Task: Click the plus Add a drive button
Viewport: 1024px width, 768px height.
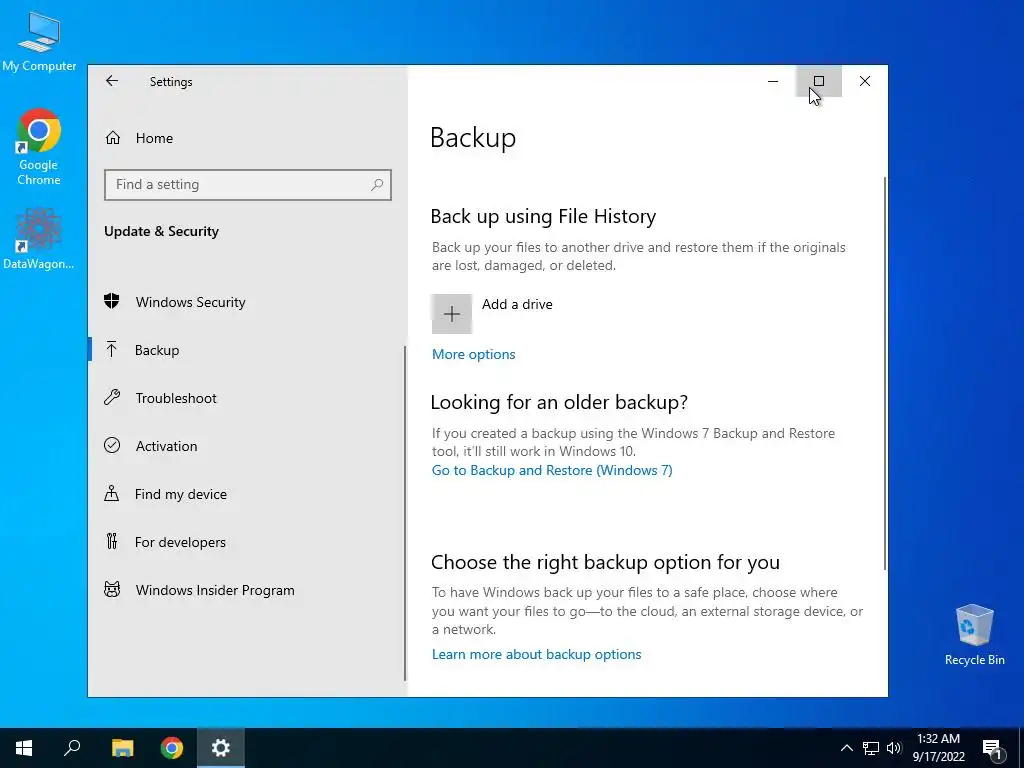Action: (451, 314)
